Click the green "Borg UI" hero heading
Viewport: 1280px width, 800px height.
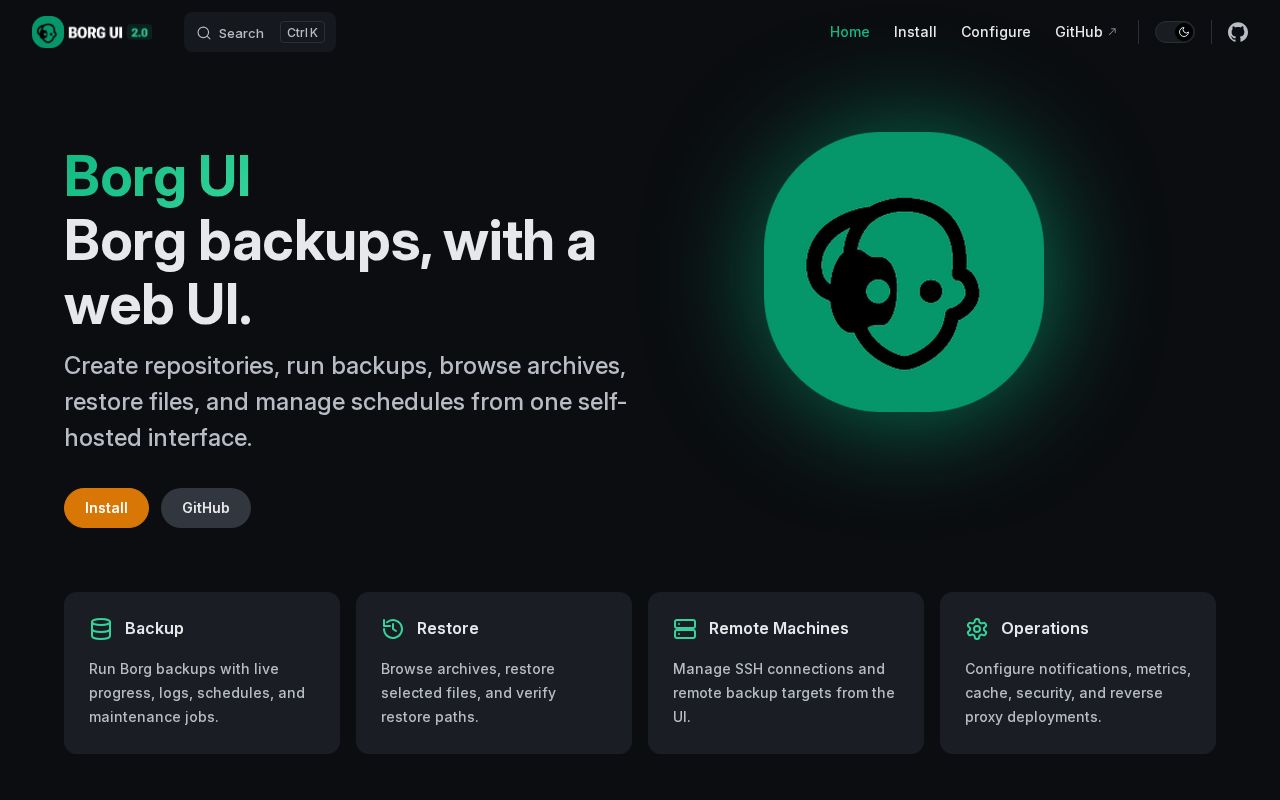coord(157,177)
